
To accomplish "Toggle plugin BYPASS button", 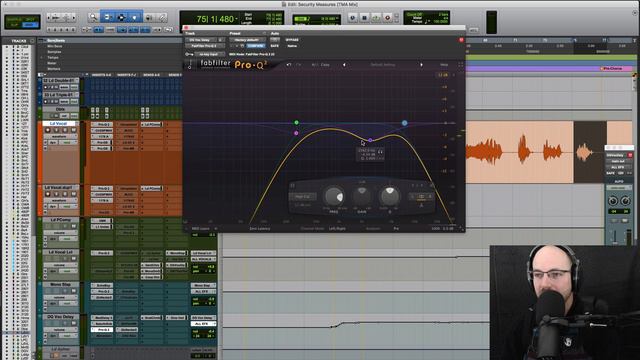I will point(292,40).
